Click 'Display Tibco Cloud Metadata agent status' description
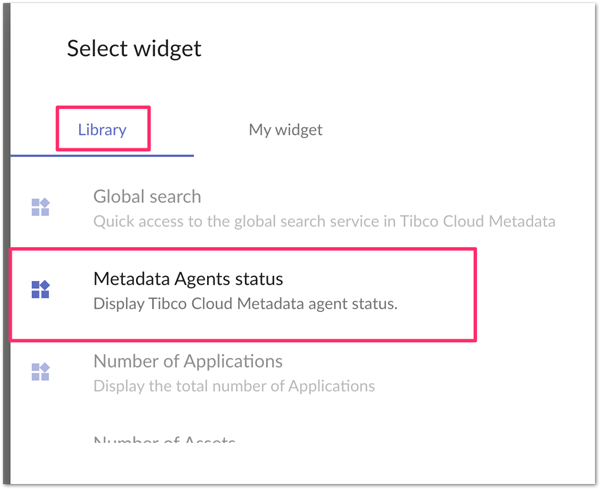This screenshot has height=489, width=600. pyautogui.click(x=245, y=303)
